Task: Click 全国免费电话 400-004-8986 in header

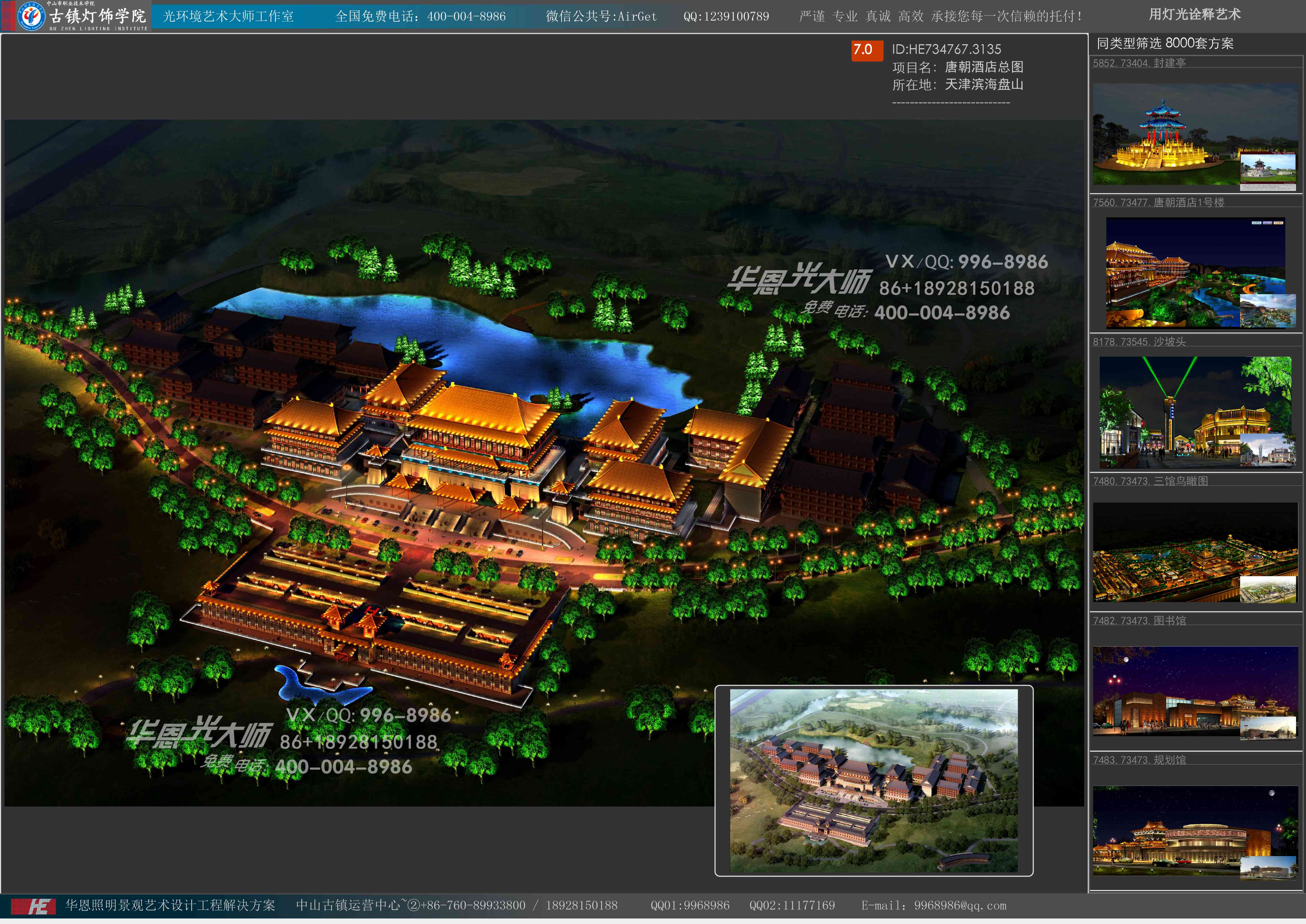Action: (420, 17)
